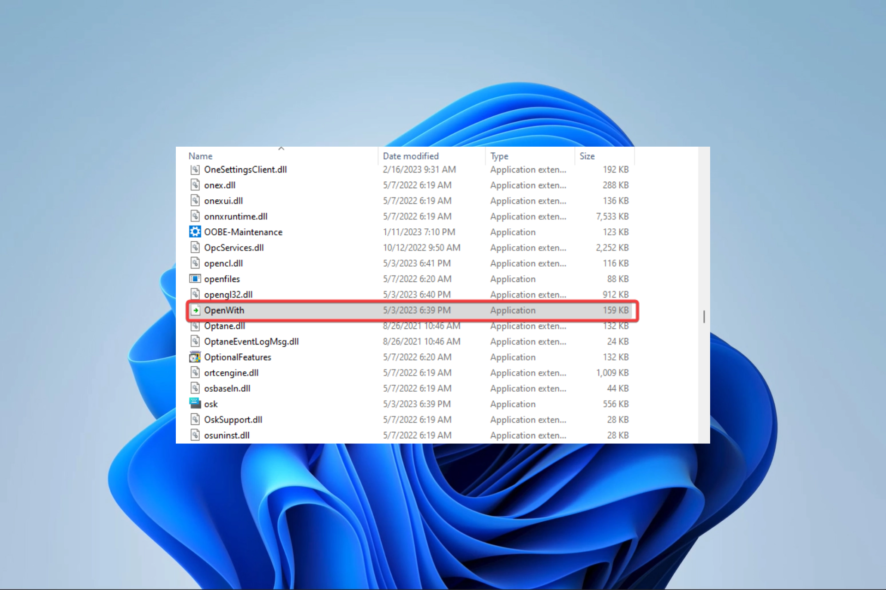
Task: Click the 2/16/2023 9:31 AM date cell
Action: [x=419, y=170]
